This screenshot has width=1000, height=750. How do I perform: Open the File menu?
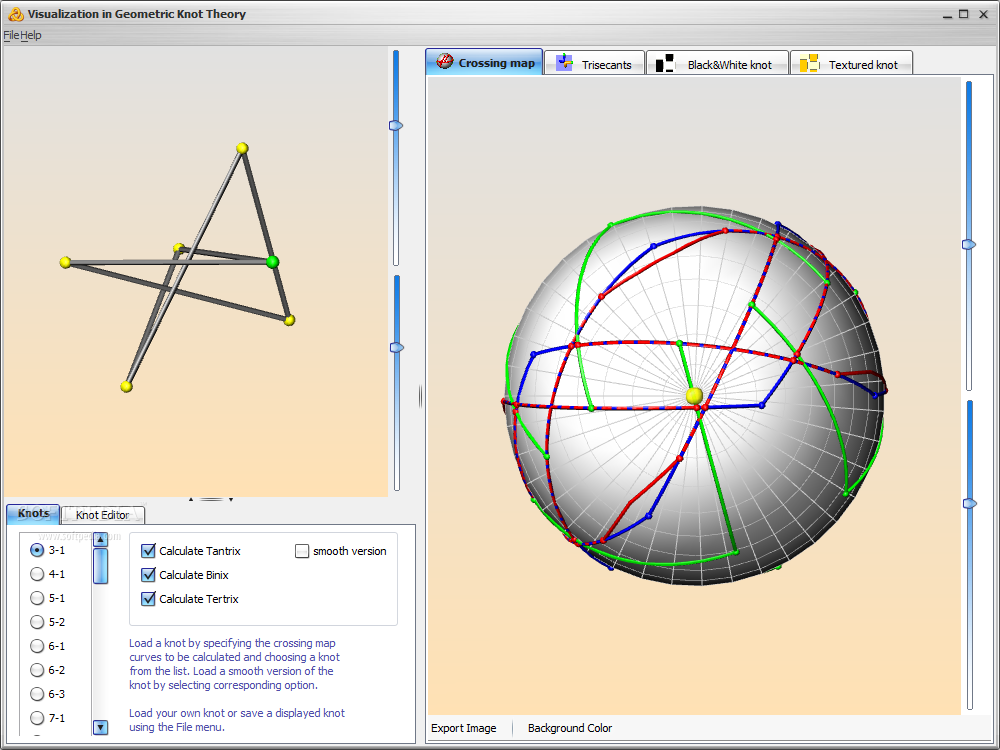(x=11, y=35)
